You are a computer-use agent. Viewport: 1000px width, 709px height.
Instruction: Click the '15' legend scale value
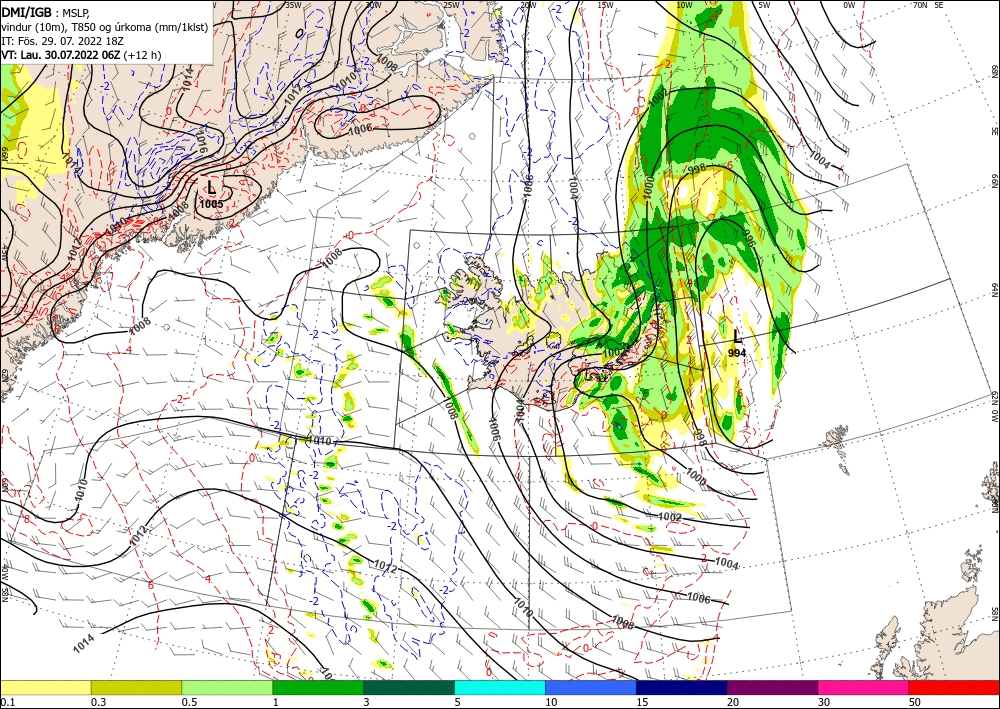(642, 702)
